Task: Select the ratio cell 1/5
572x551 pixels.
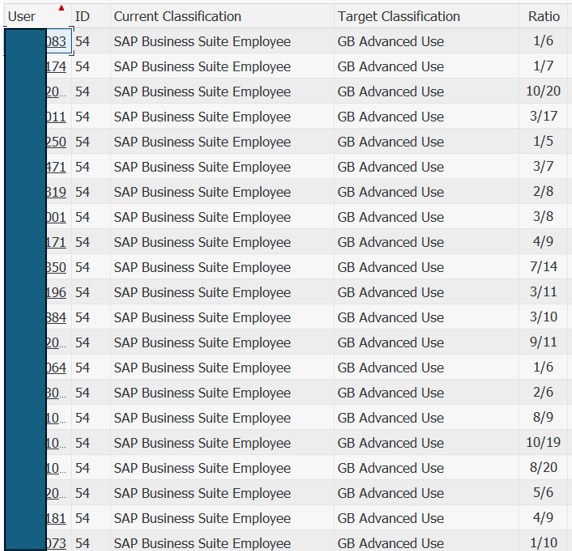Action: point(543,142)
